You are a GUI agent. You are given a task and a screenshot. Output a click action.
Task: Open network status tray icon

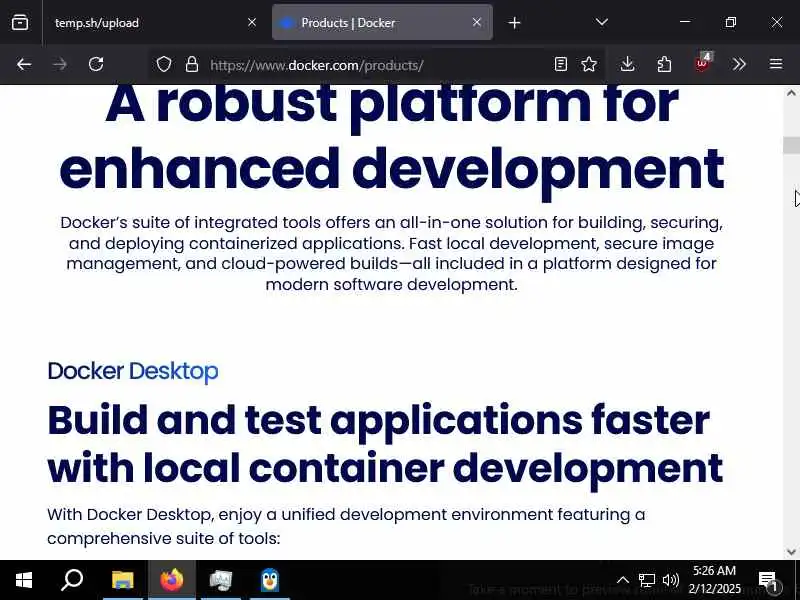pos(646,580)
